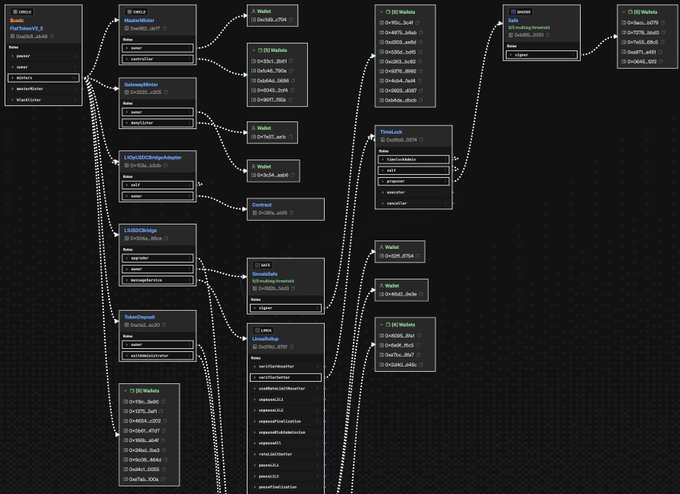Screen dimensions: 680x494
Task: Copy the FiatTokenV2_2 contract address
Action: (x=50, y=35)
